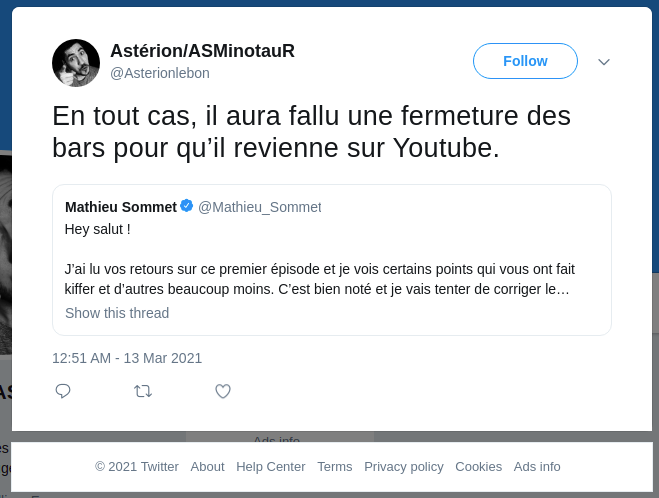659x498 pixels.
Task: Open the tweet options chevron dropdown
Action: 604,62
